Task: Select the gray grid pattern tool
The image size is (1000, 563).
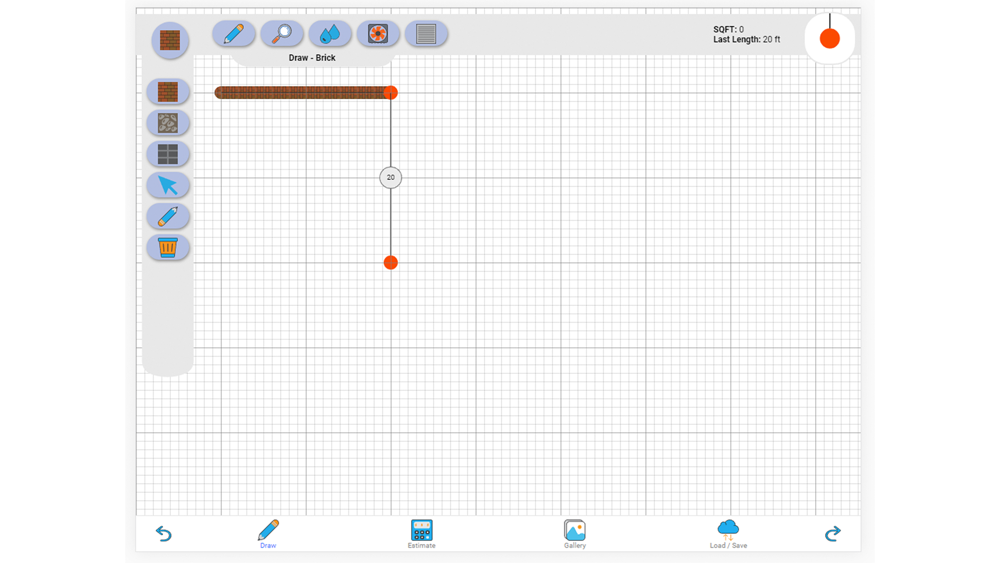Action: coord(426,34)
